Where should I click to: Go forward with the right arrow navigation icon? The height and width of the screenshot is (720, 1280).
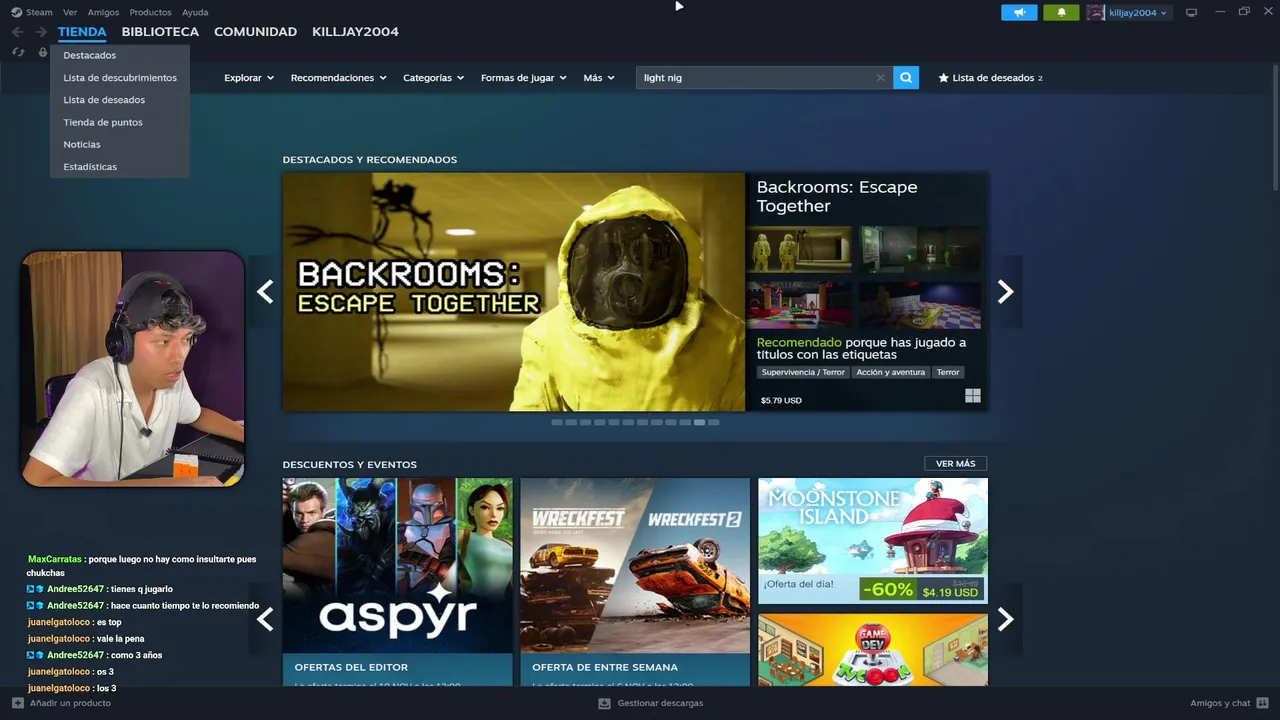coord(41,32)
